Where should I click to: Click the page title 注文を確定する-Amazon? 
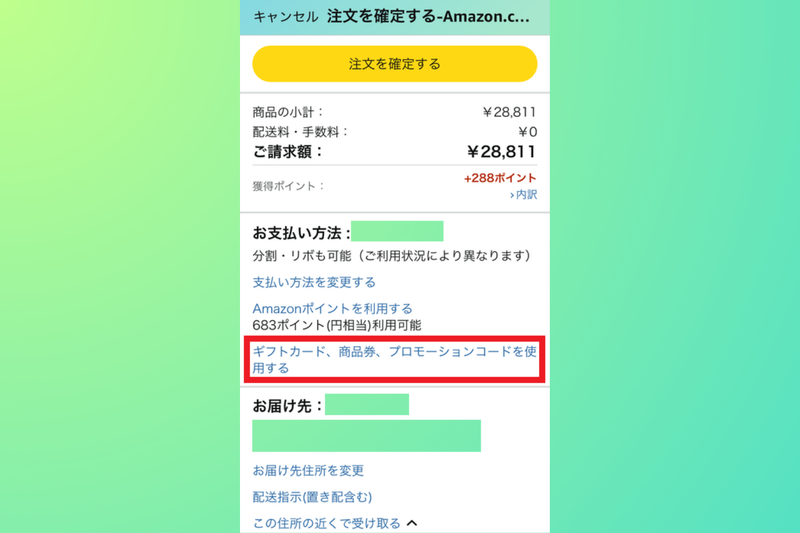[432, 16]
